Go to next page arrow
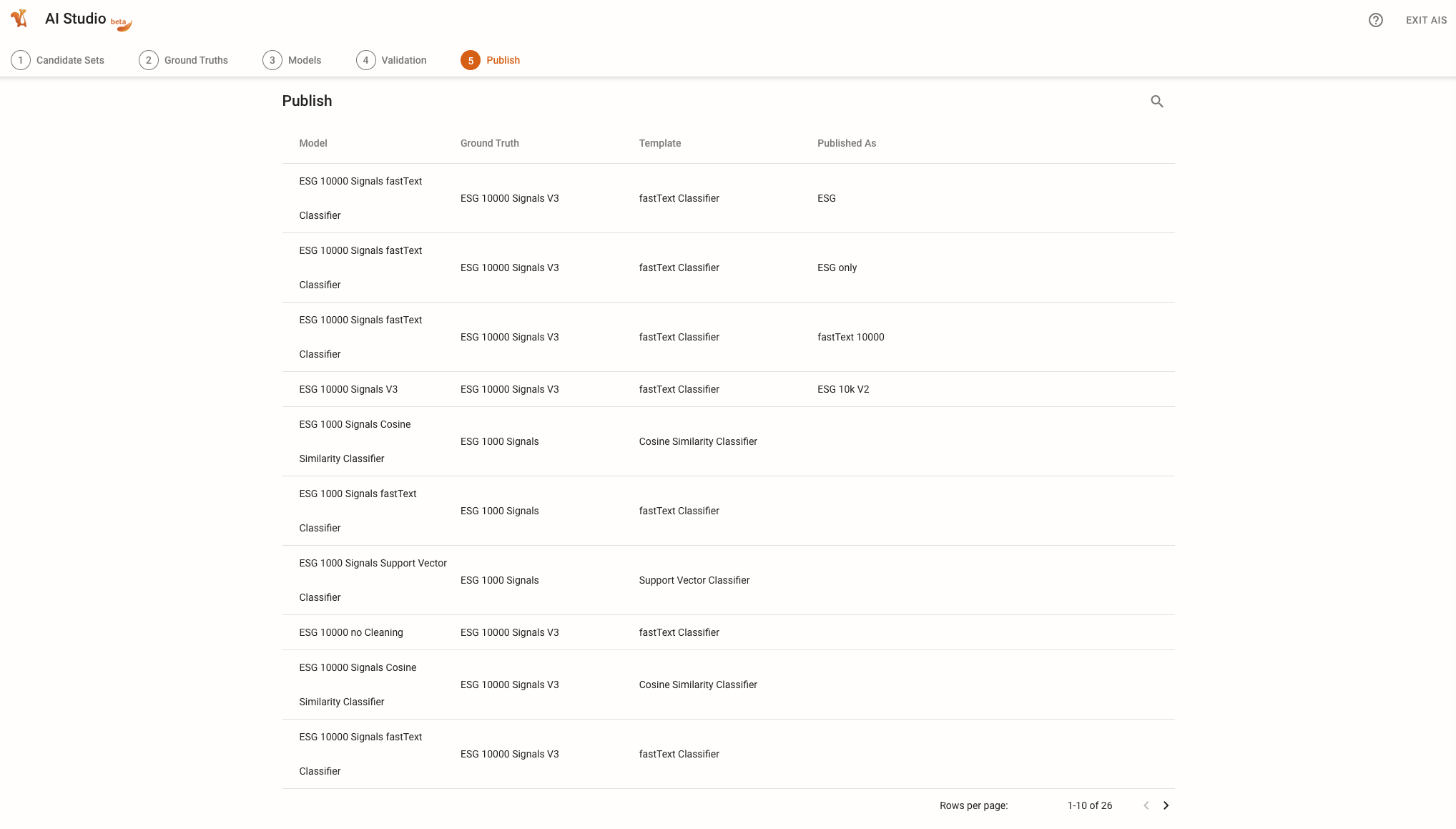Image resolution: width=1456 pixels, height=829 pixels. click(1166, 805)
